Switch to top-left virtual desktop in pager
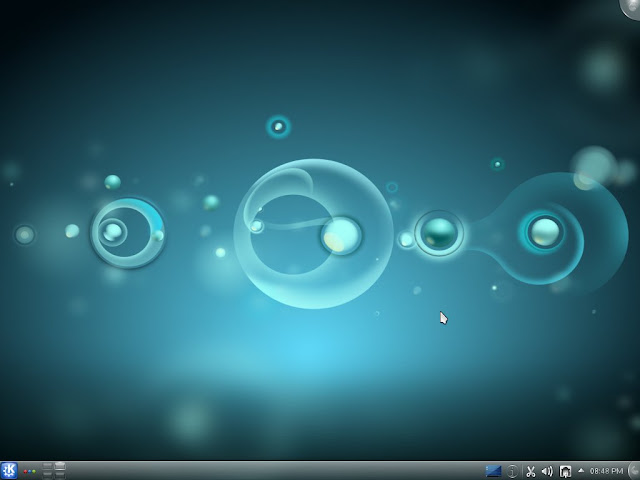The image size is (640, 480). 47,466
